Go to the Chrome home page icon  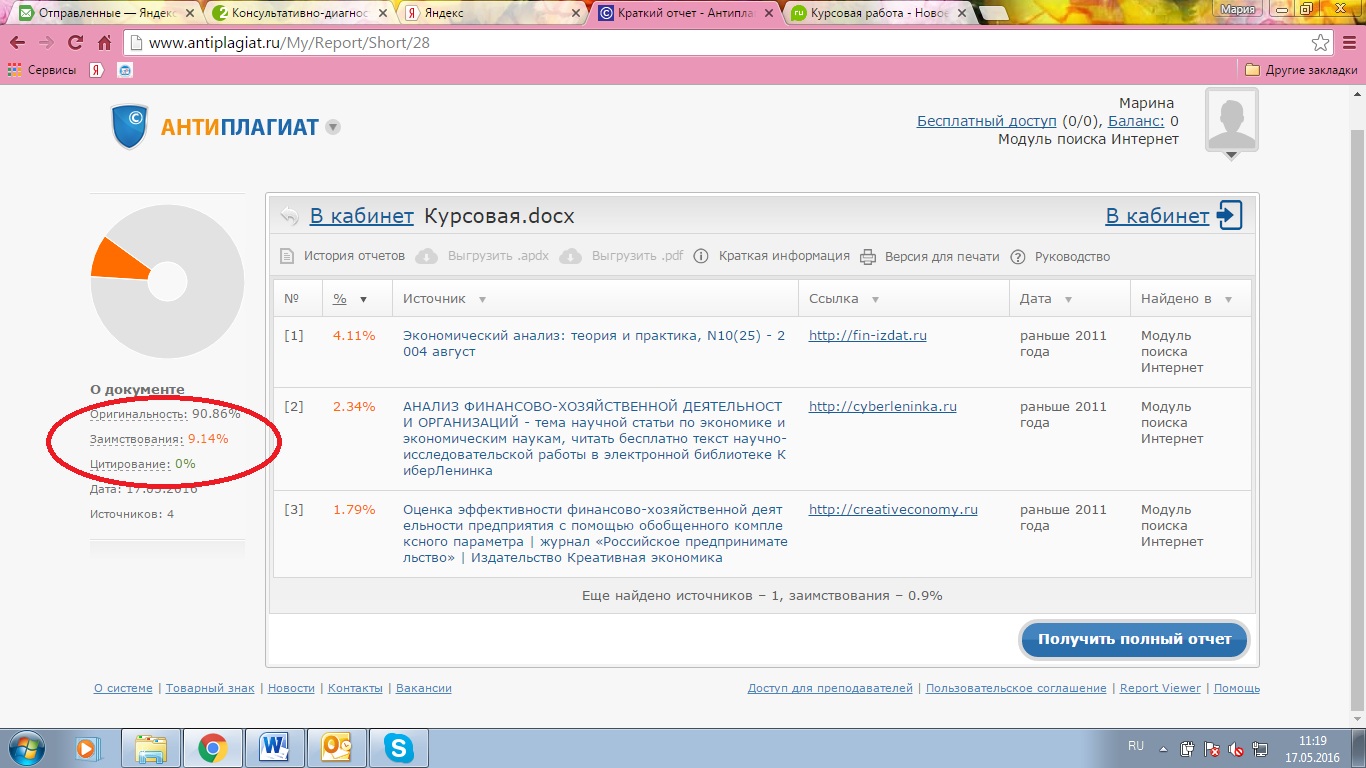pos(104,43)
